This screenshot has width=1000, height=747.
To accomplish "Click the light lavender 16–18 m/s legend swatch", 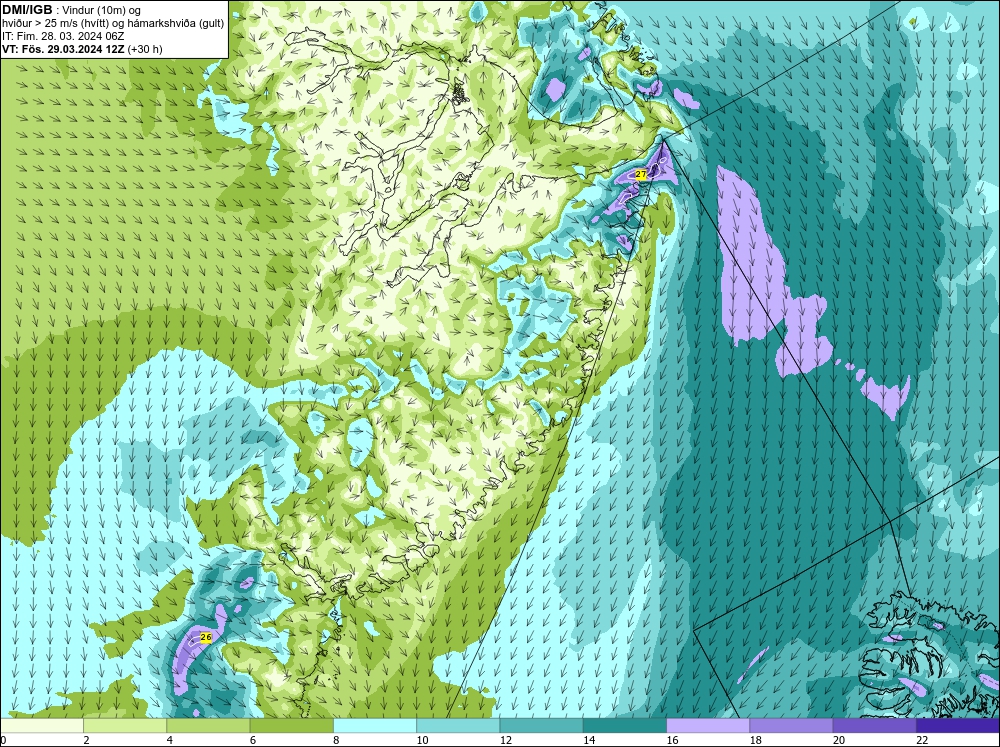I will (x=708, y=725).
